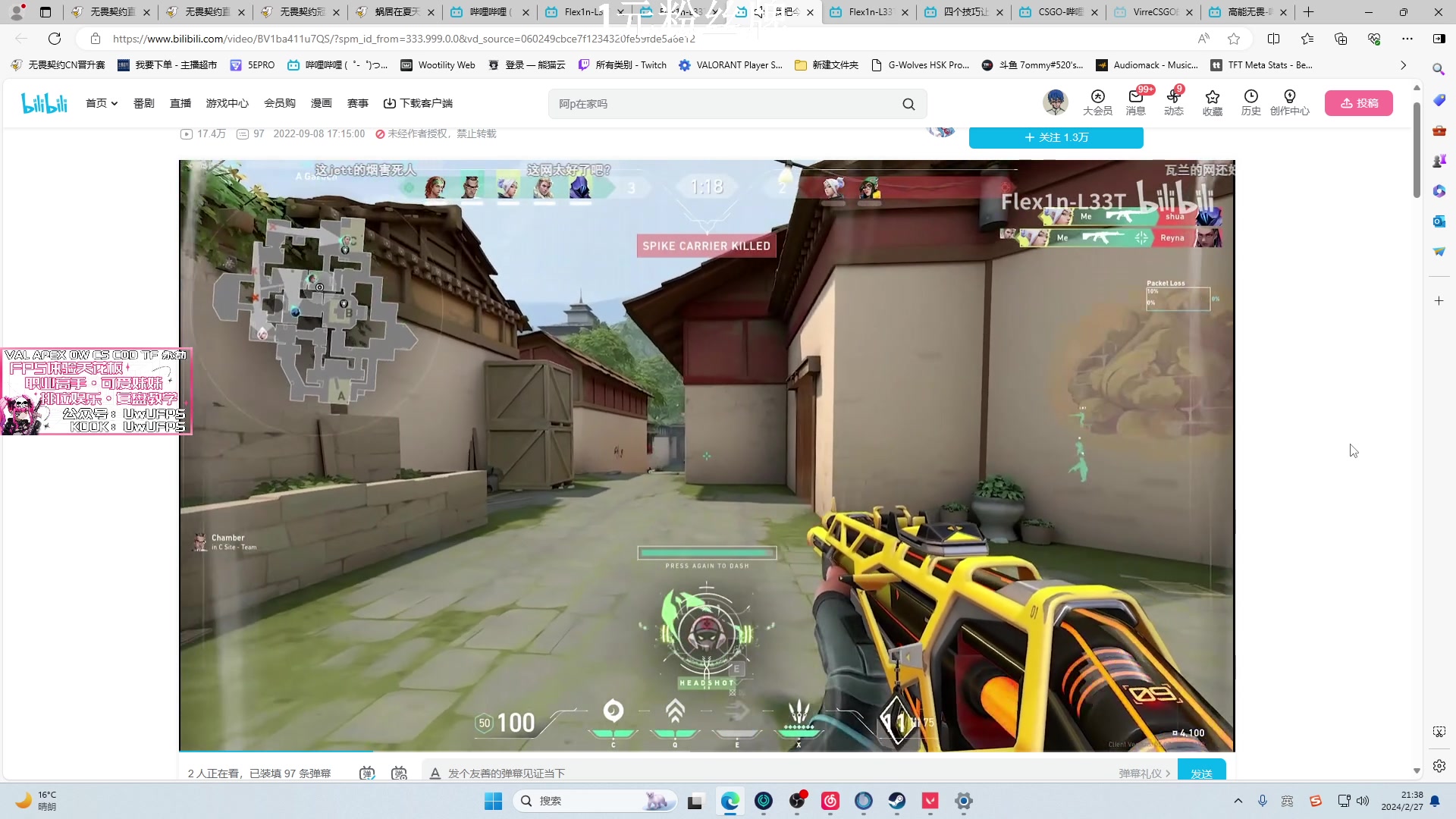
Task: Open the Wootility Web bookmark
Action: coord(438,65)
